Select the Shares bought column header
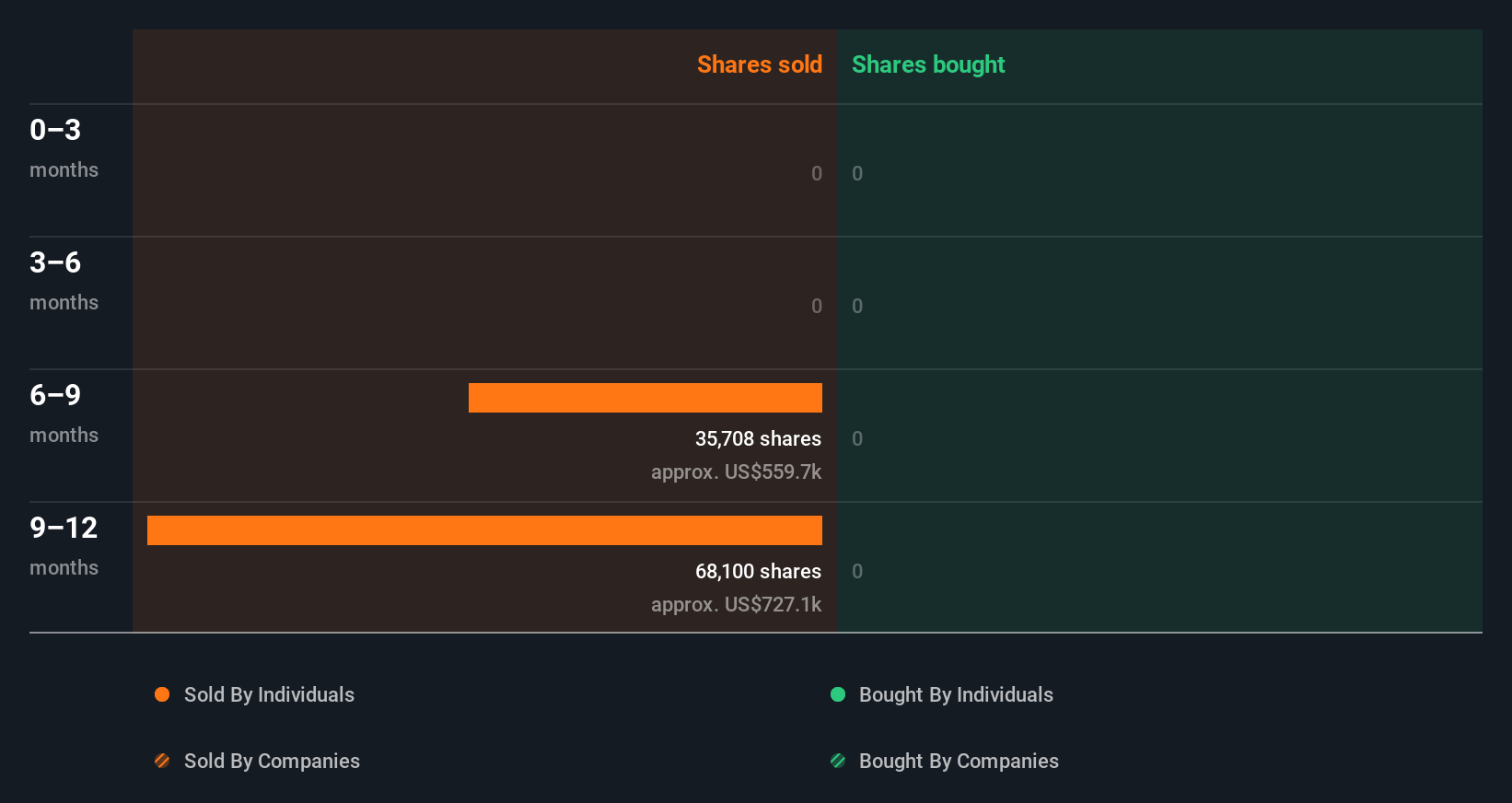 [928, 64]
